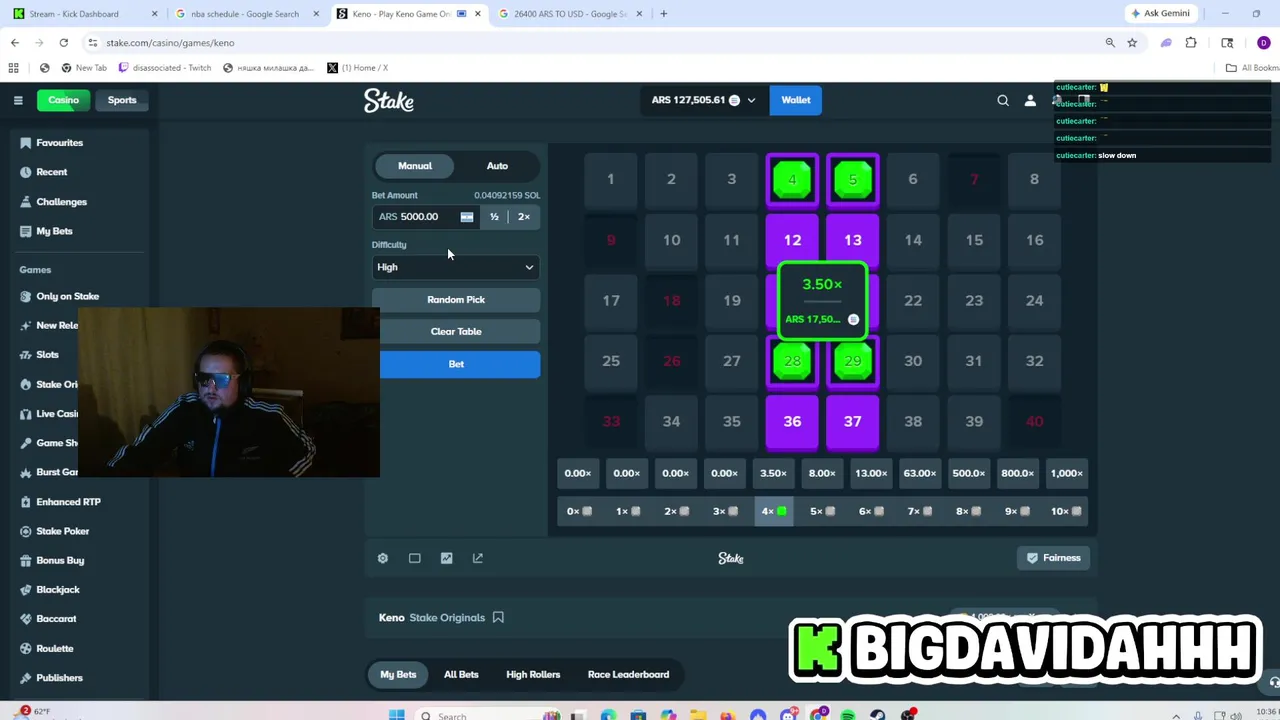The height and width of the screenshot is (720, 1280).
Task: Open Roulette in the sidebar
Action: click(55, 648)
